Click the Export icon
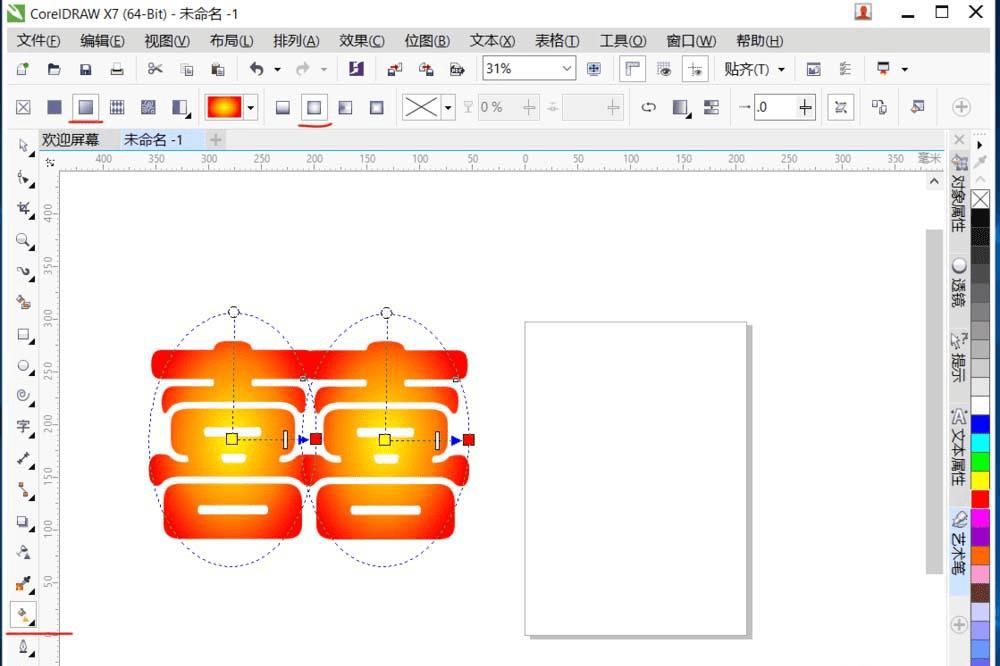 (x=426, y=69)
